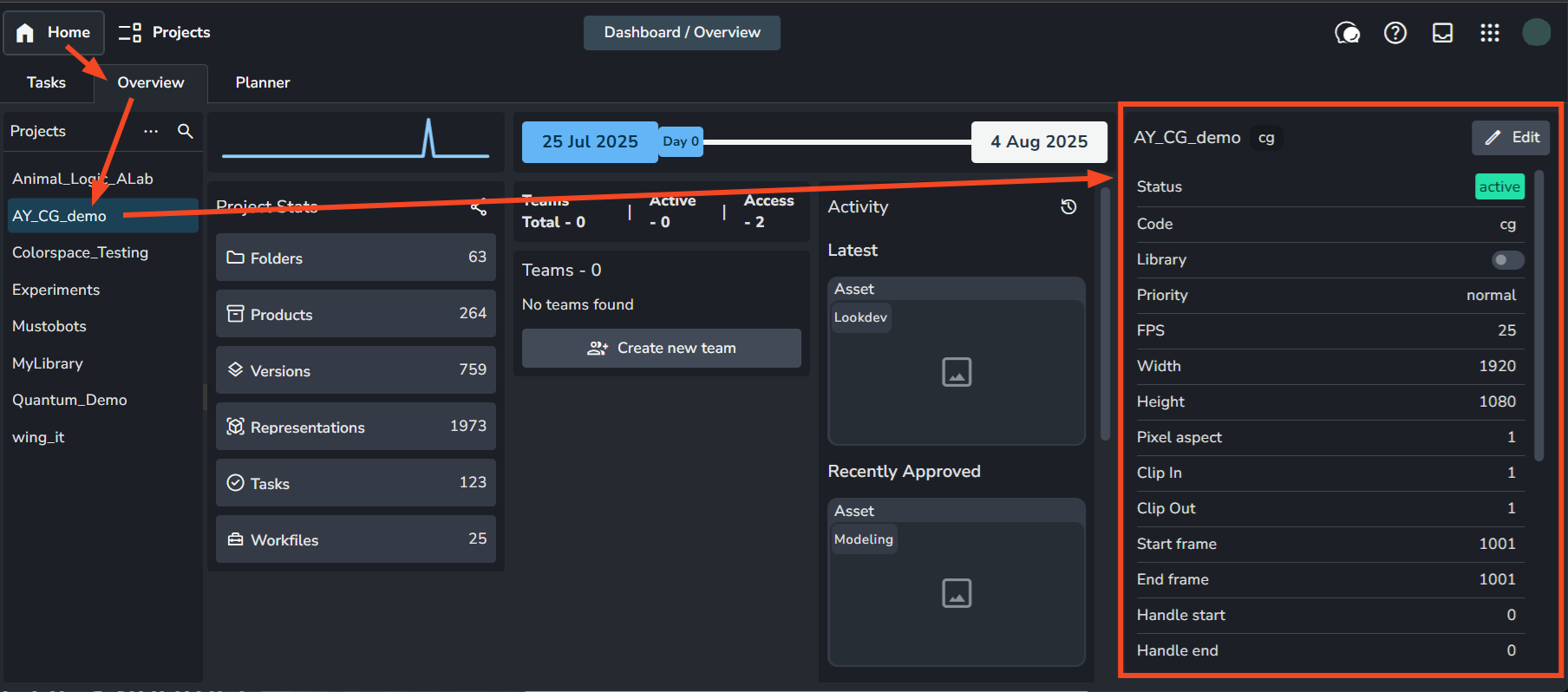Open the user avatar menu

(x=1537, y=33)
